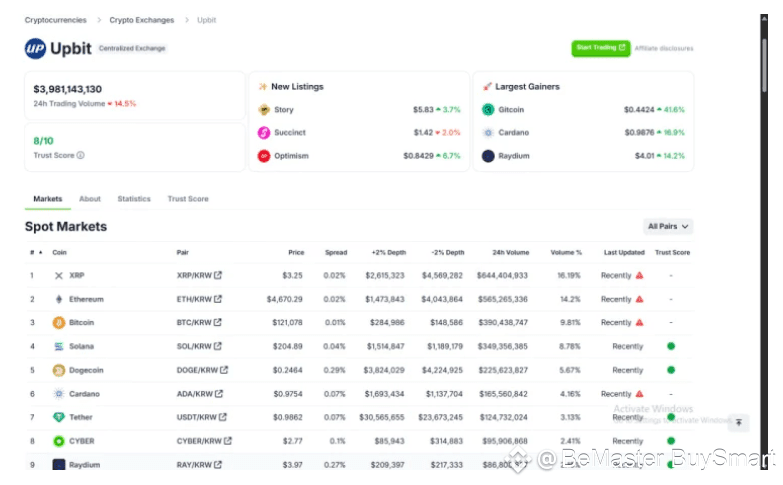Click the Succinct coin icon
This screenshot has height=485, width=783.
pyautogui.click(x=264, y=132)
